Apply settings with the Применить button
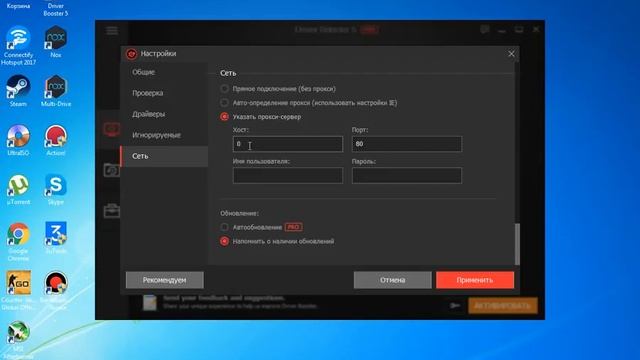Screen dimensions: 640x360 pyautogui.click(x=475, y=280)
